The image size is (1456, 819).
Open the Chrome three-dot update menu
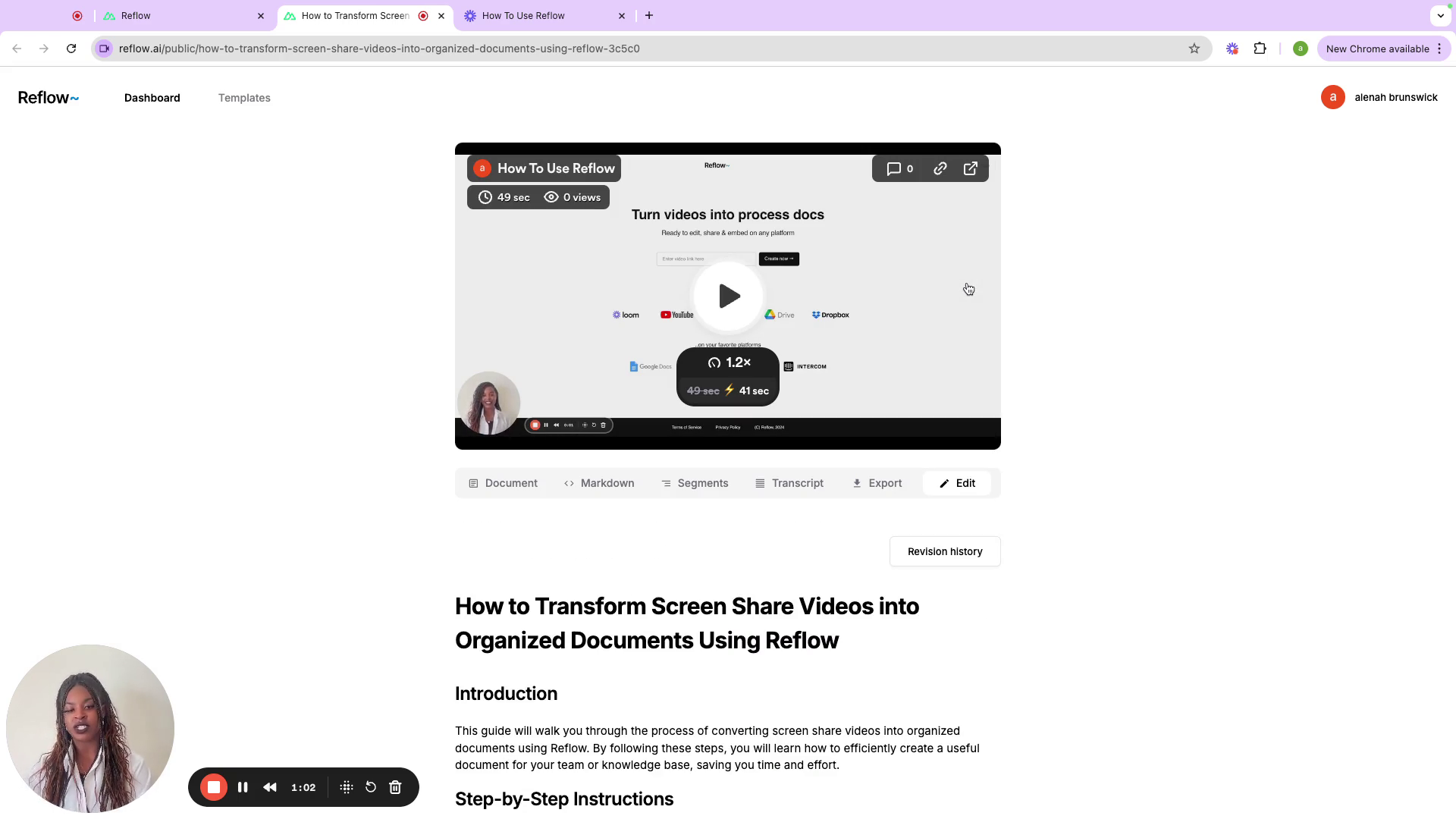[1439, 49]
